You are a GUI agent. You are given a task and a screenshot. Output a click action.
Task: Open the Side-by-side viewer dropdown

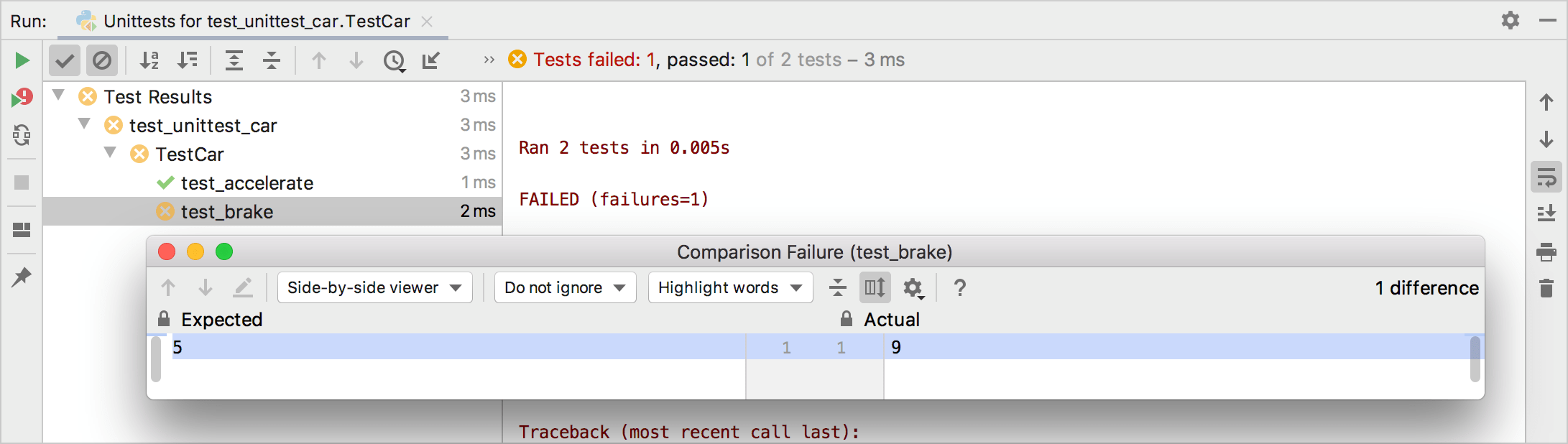pyautogui.click(x=374, y=287)
